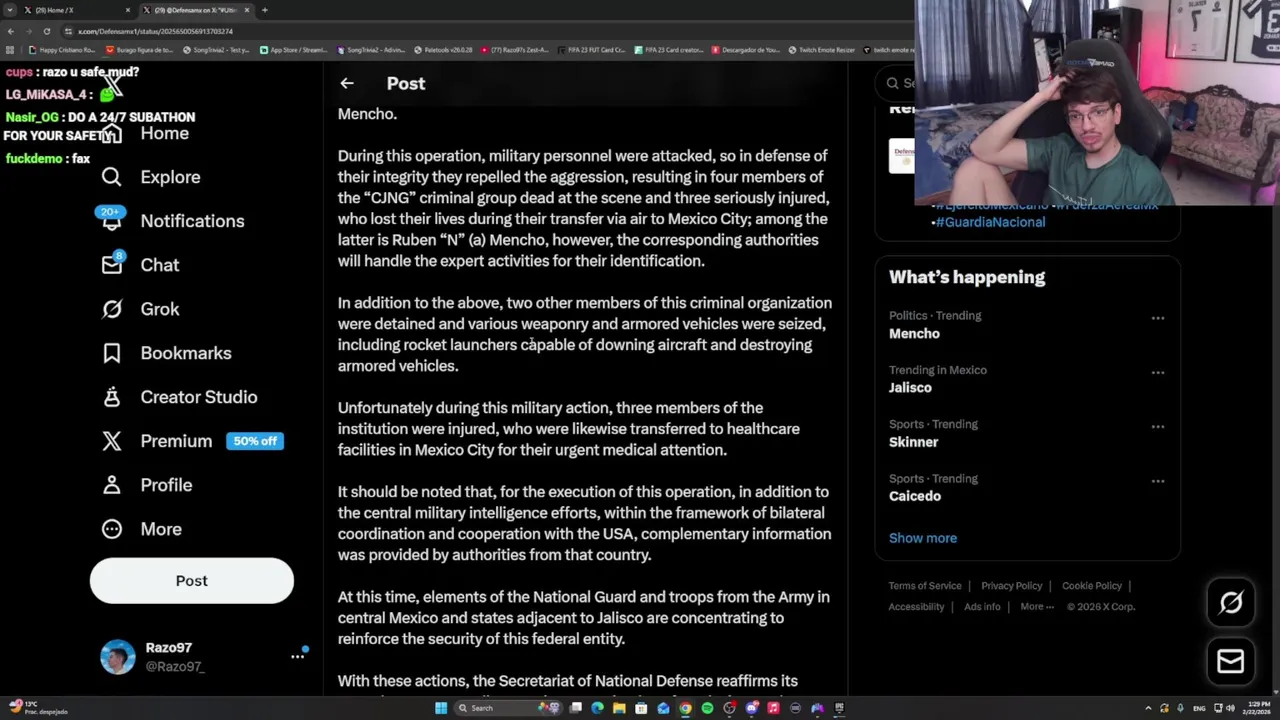This screenshot has width=1280, height=720.
Task: Open the tab search dropdown arrow
Action: (x=9, y=10)
